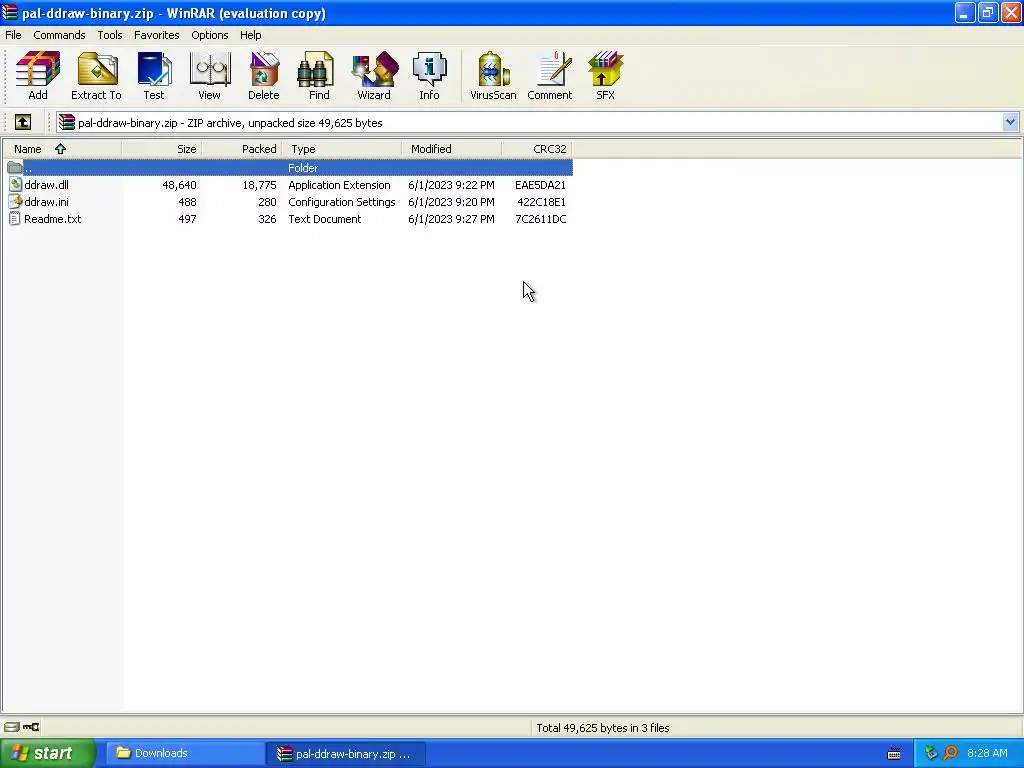This screenshot has width=1024, height=768.
Task: Sort by the Type column header
Action: [342, 149]
